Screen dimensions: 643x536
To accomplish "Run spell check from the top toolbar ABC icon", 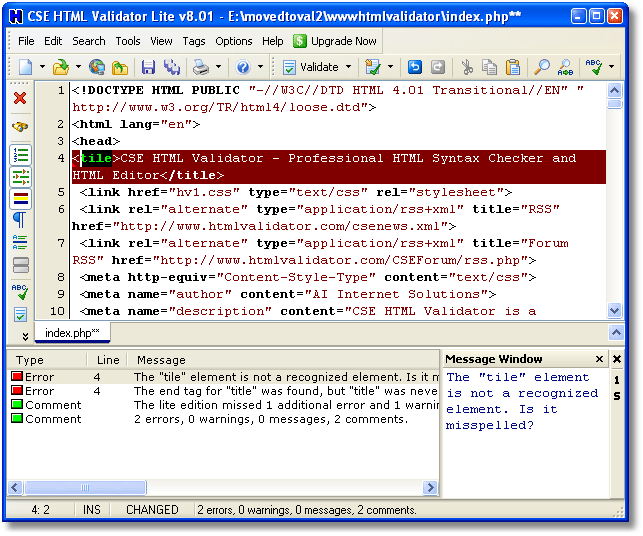I will pyautogui.click(x=594, y=67).
